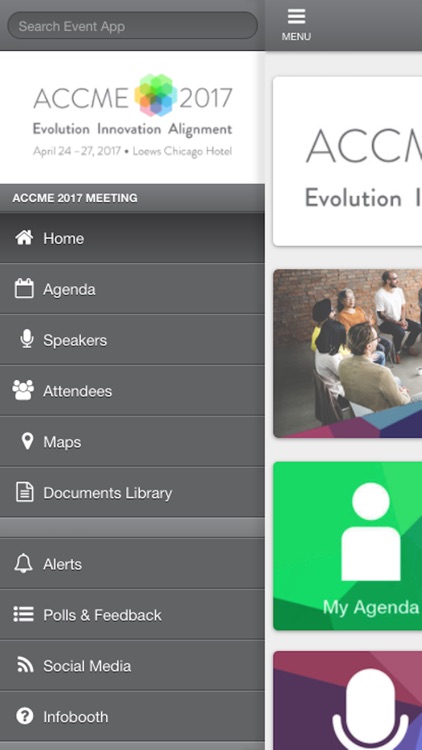Click the Polls & Feedback list icon
Image resolution: width=422 pixels, height=750 pixels.
tap(23, 614)
